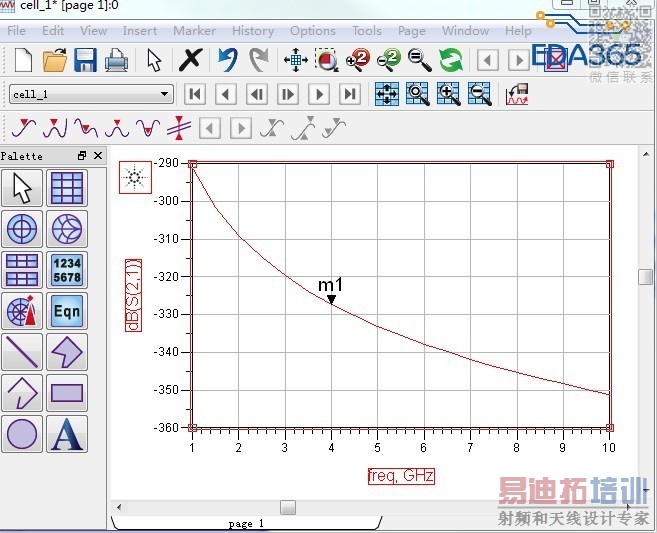657x533 pixels.
Task: Activate the View All move arrows icon
Action: pyautogui.click(x=296, y=60)
